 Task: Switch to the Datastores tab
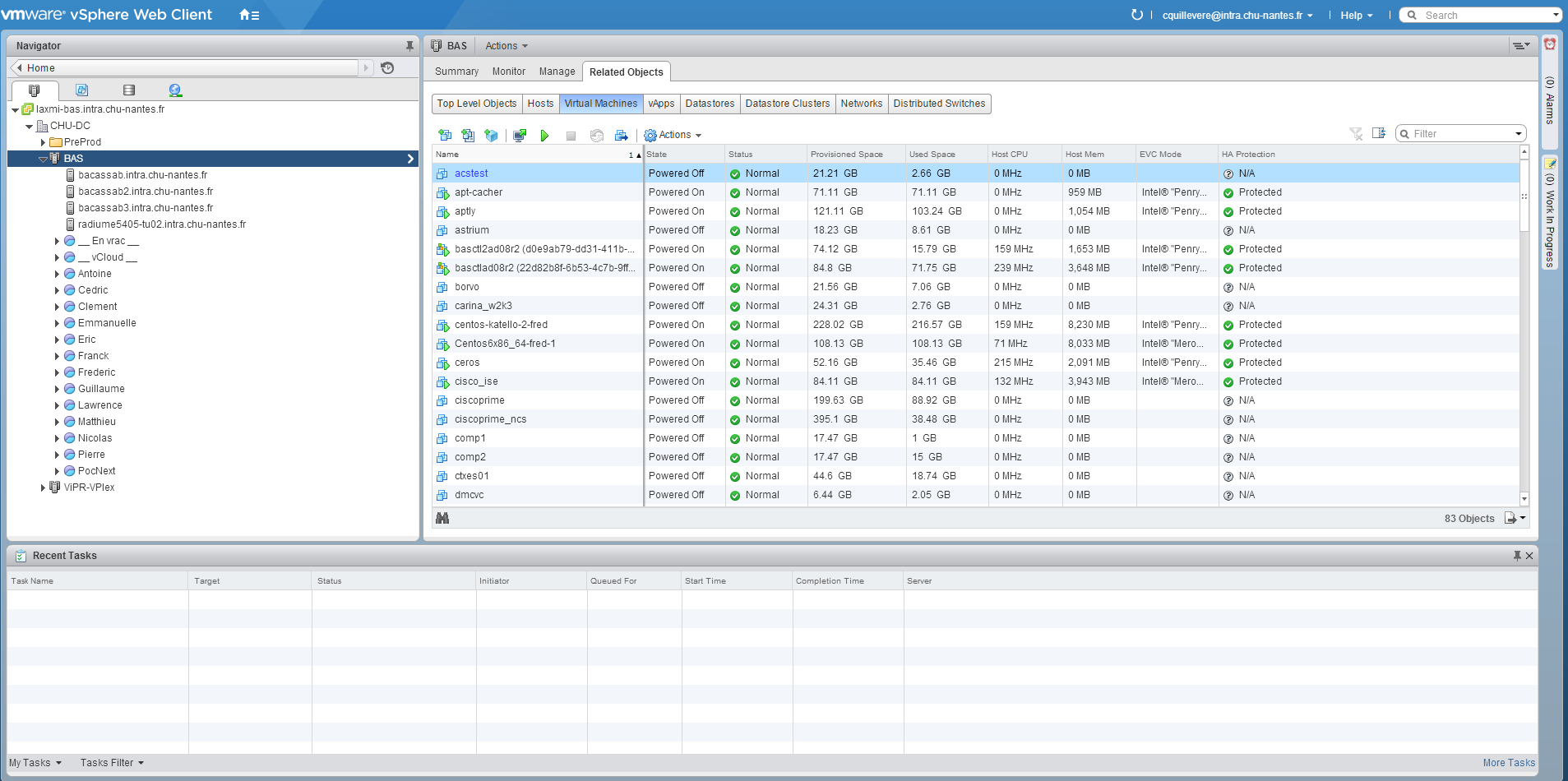tap(710, 104)
